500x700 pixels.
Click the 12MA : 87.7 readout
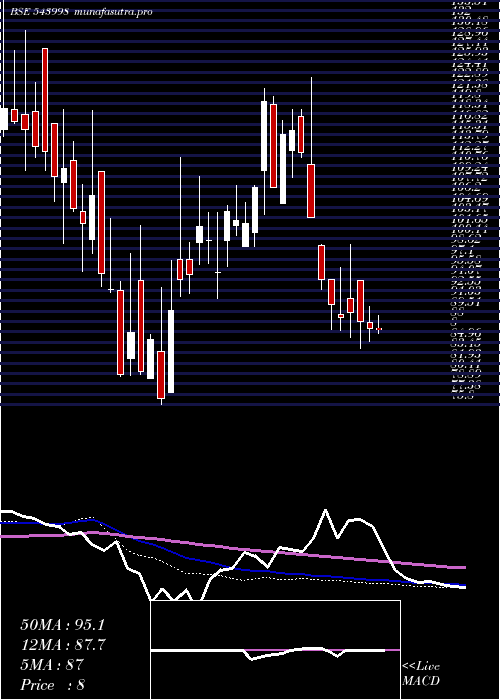coord(63,645)
